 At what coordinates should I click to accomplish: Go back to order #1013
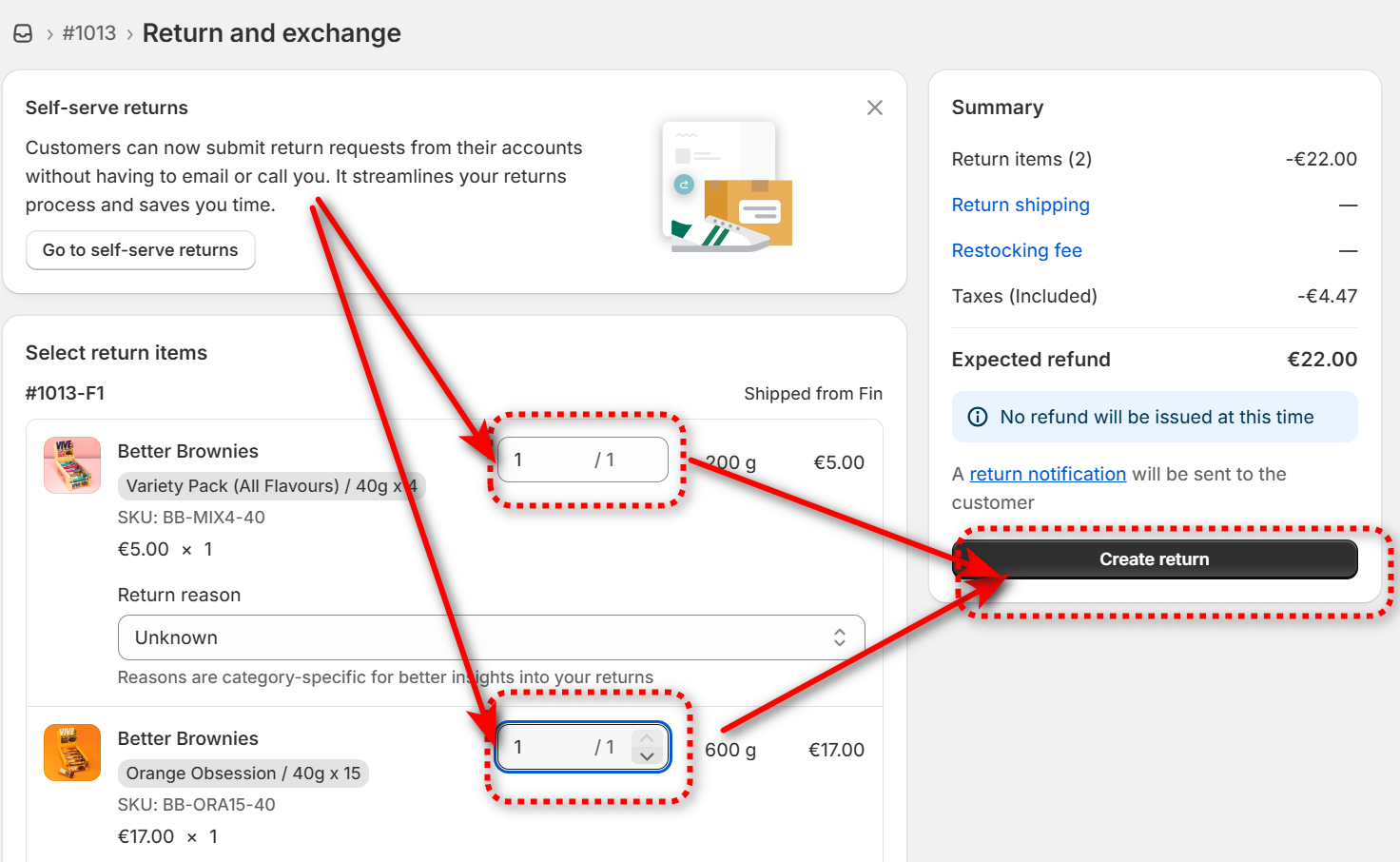pyautogui.click(x=89, y=33)
